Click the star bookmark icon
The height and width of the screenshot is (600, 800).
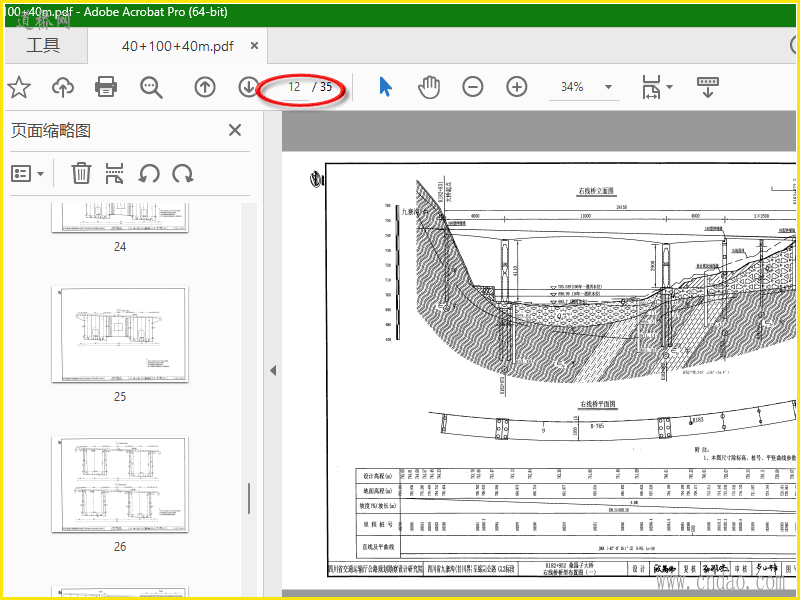[19, 87]
